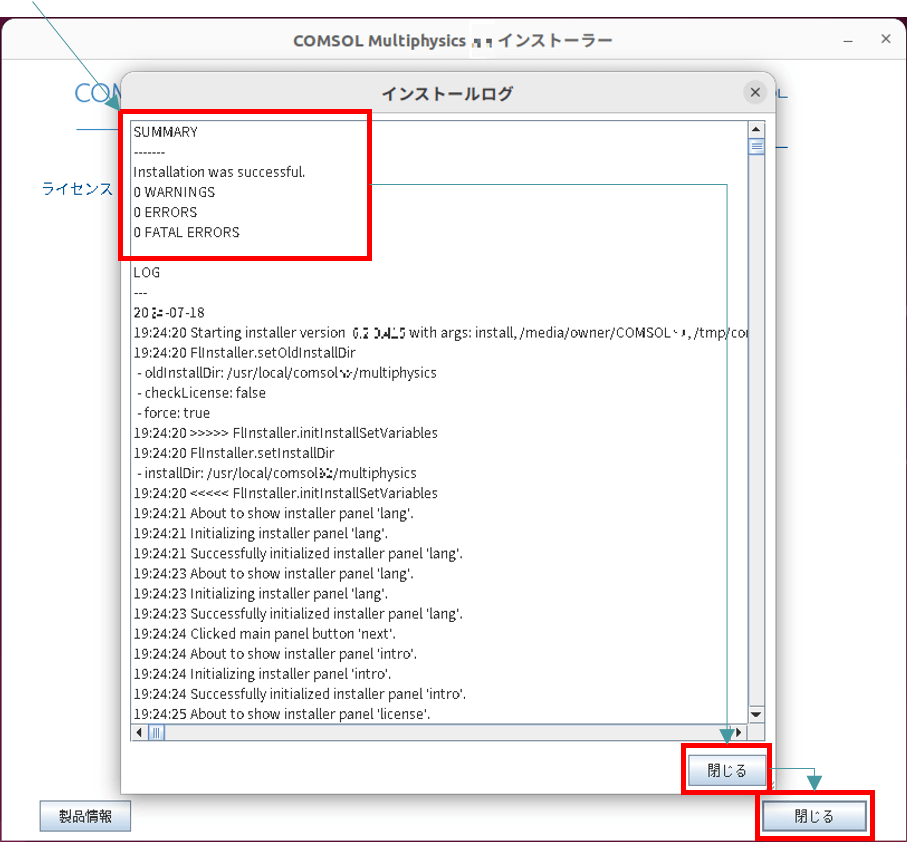The image size is (907, 843).
Task: Click the empty vertical scrollbar track below thumb
Action: click(756, 450)
